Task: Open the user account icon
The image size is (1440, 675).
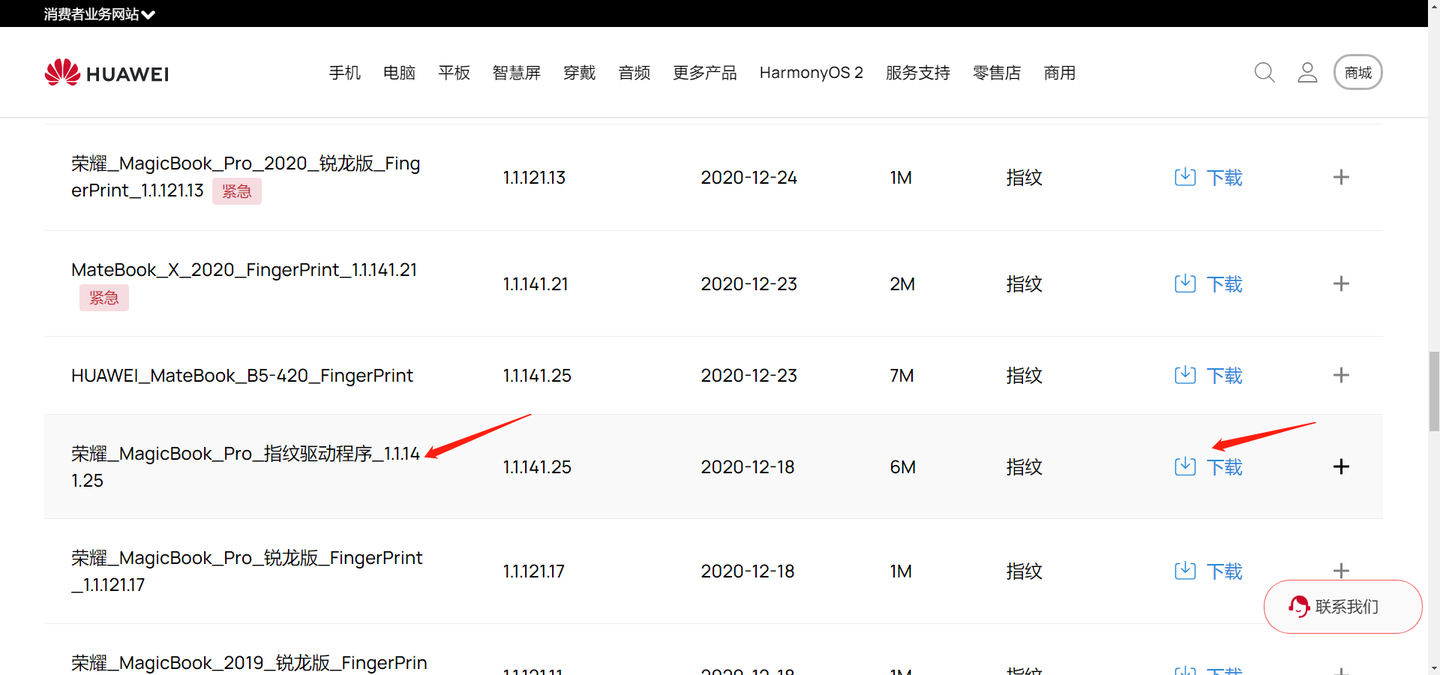Action: pos(1307,72)
